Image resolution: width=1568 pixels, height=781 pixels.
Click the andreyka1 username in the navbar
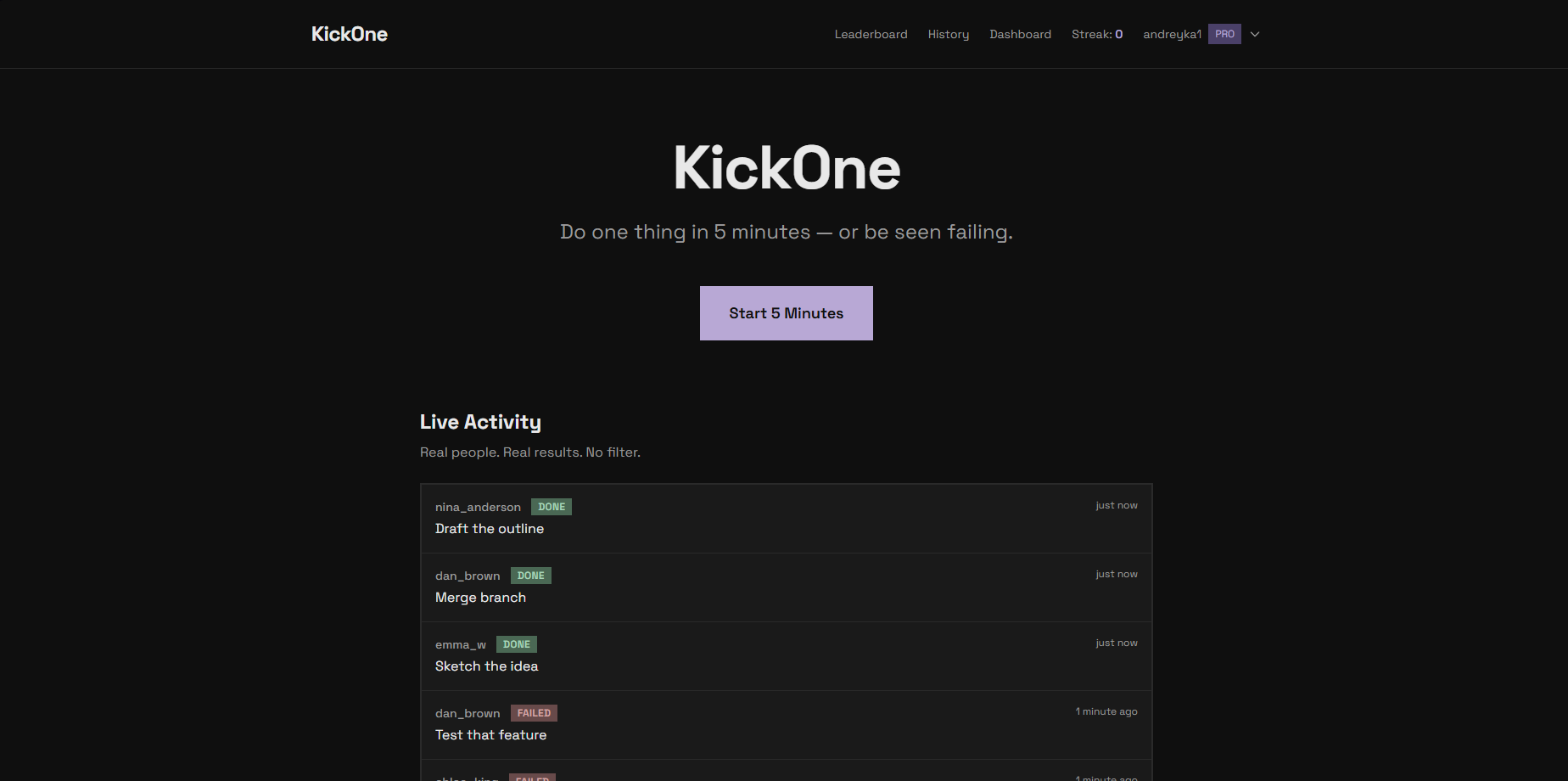(x=1172, y=34)
